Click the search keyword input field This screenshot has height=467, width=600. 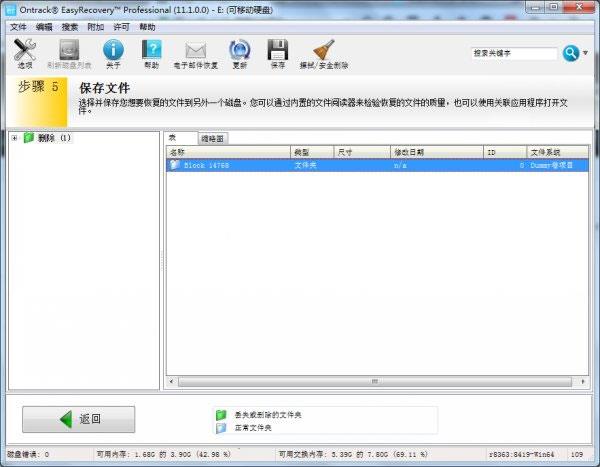[514, 53]
